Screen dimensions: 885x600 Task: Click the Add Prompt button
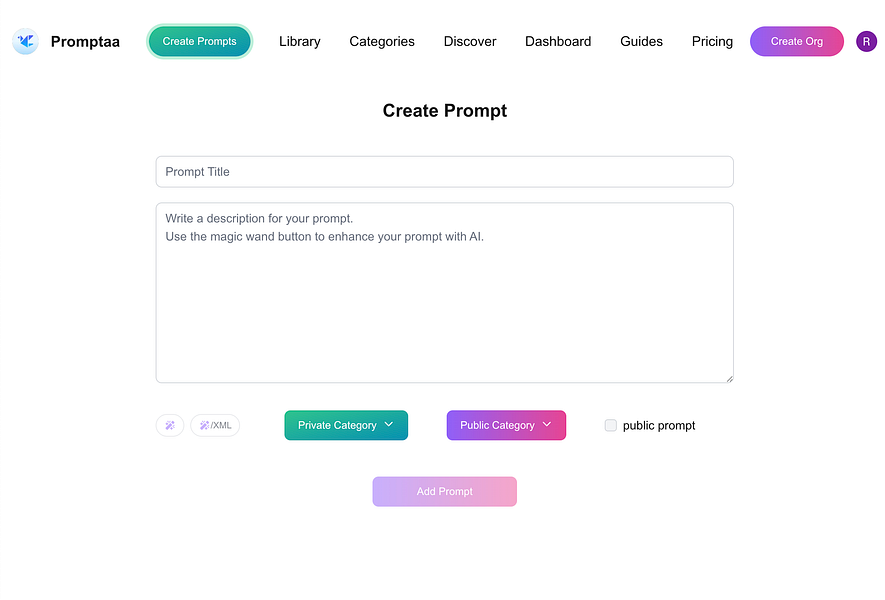point(445,492)
